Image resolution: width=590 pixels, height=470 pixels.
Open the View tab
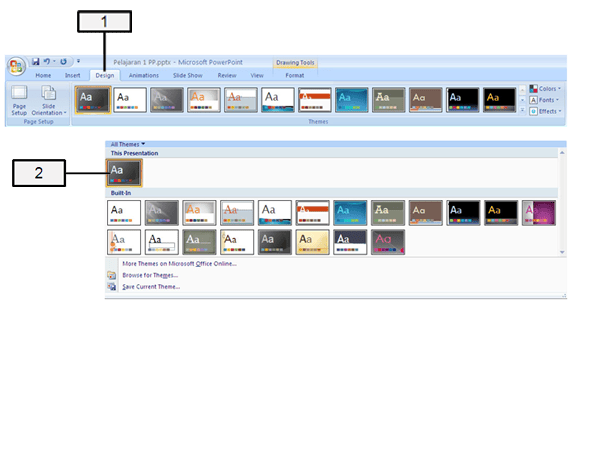(x=257, y=76)
